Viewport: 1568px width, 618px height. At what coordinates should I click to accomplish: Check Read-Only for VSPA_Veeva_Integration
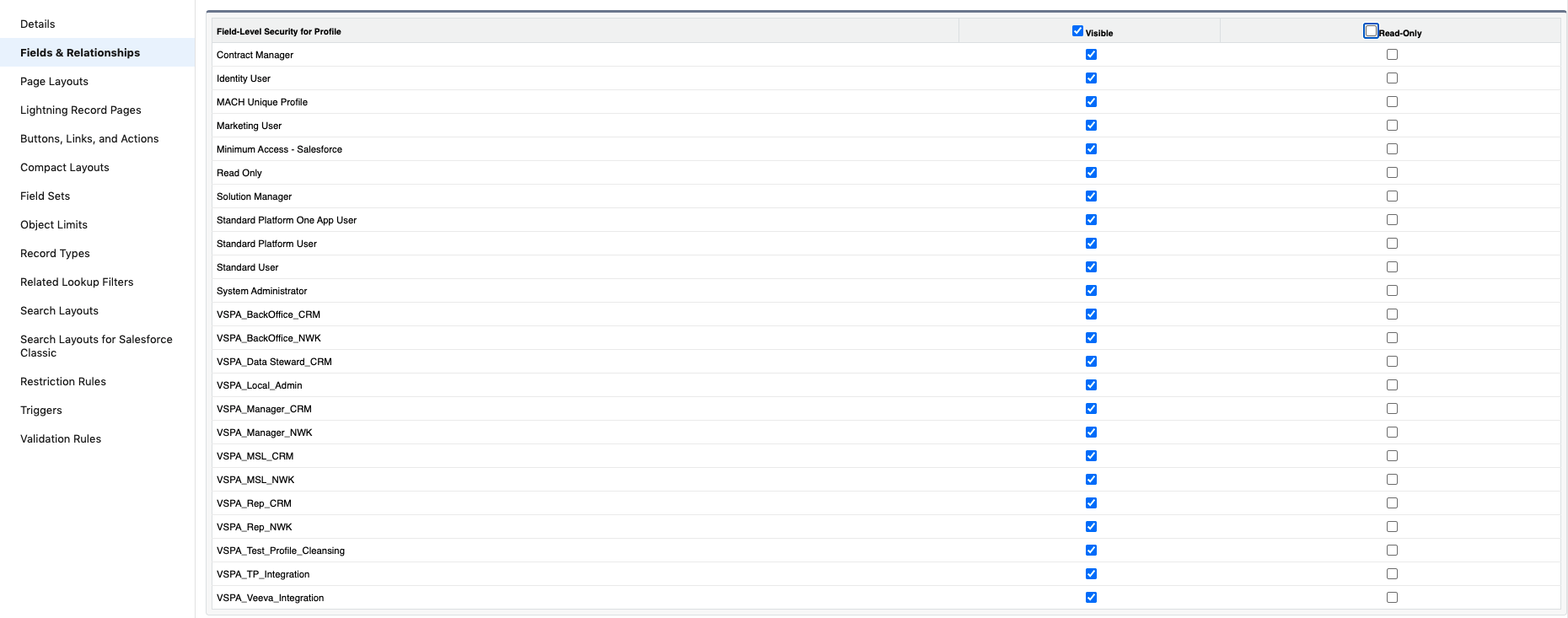tap(1392, 597)
